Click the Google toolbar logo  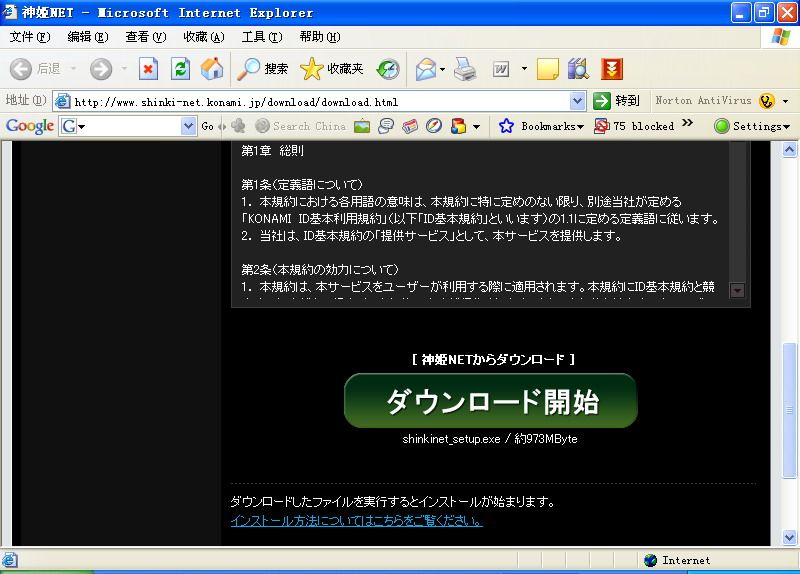click(x=30, y=126)
